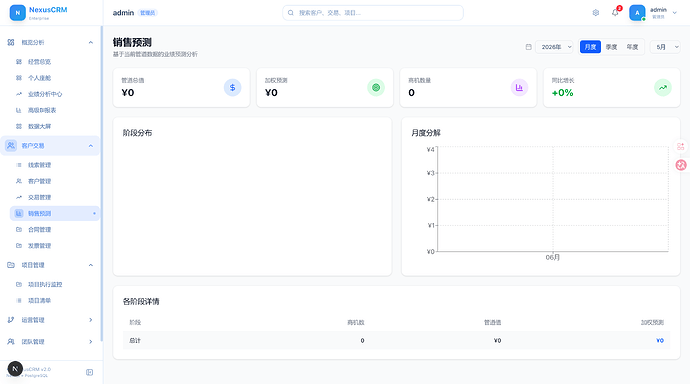Click the 个人座舱 sidebar icon
690x384 pixels.
[x=19, y=78]
